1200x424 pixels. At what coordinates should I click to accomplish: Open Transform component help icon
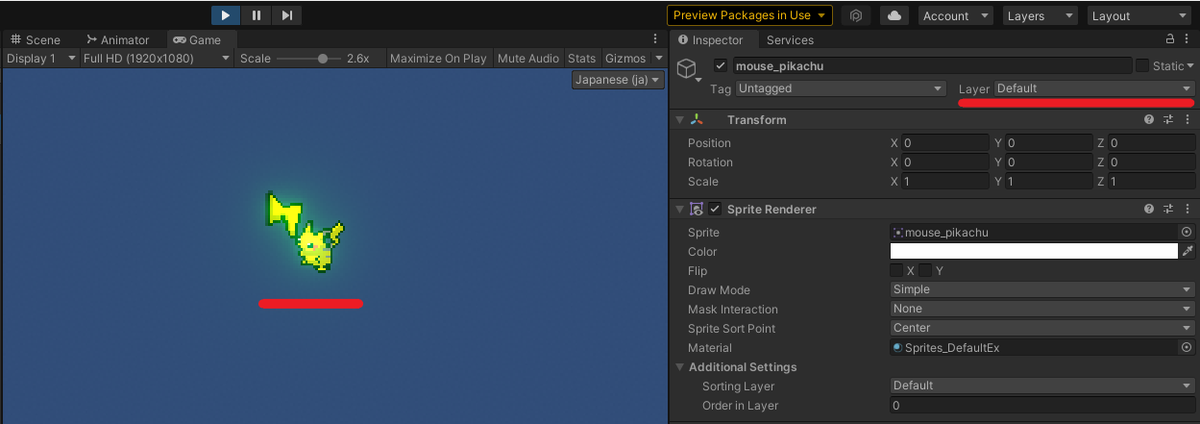(x=1149, y=120)
